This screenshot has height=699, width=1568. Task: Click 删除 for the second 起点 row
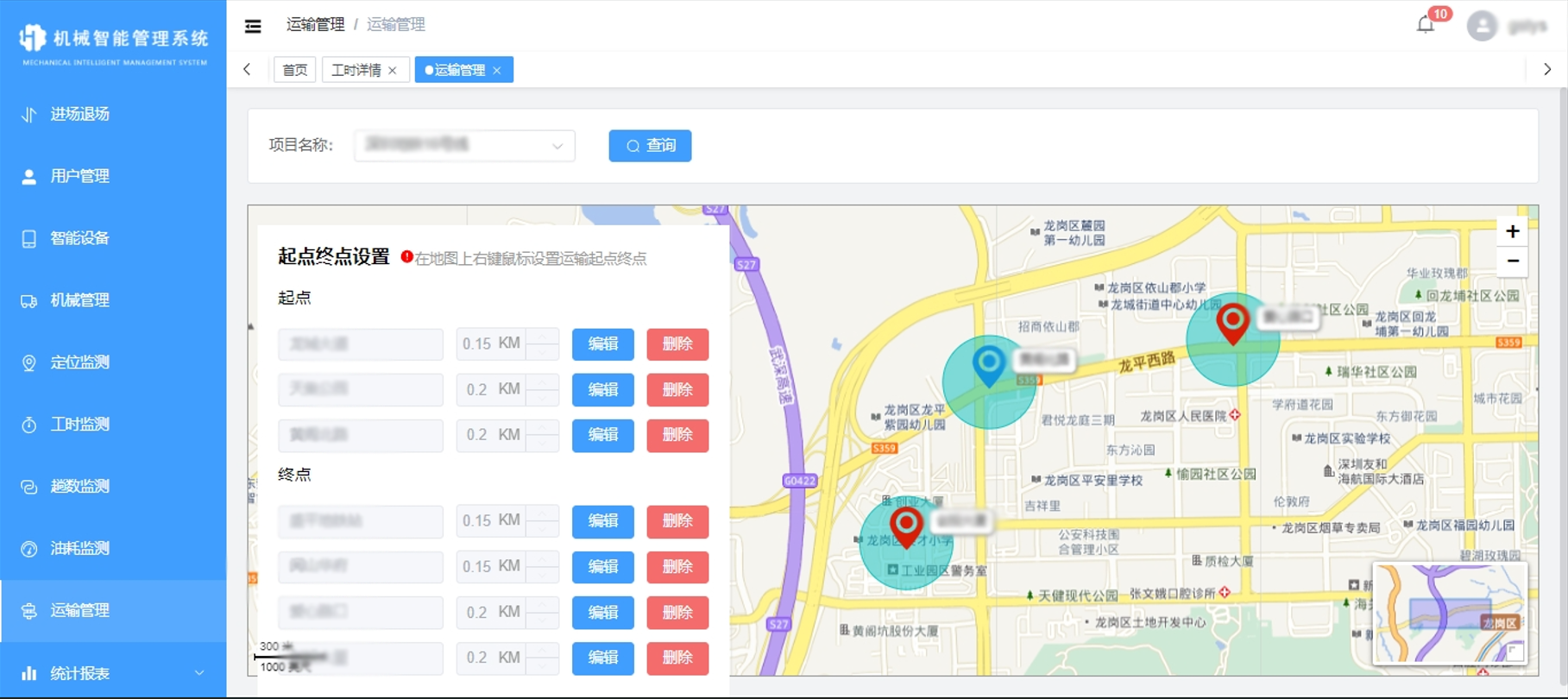(677, 390)
